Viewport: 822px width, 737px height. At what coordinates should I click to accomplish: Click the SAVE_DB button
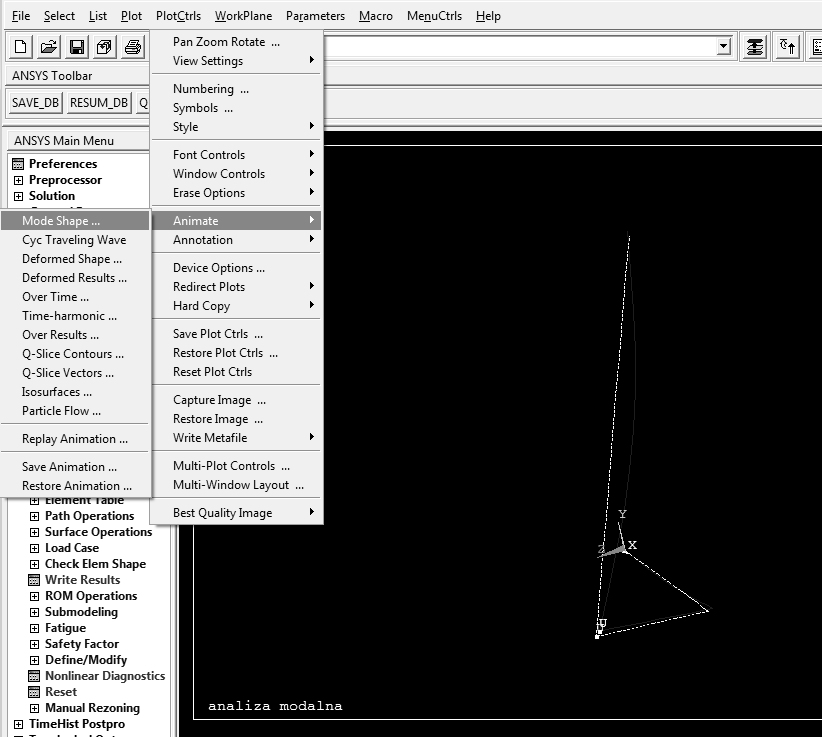(x=36, y=103)
